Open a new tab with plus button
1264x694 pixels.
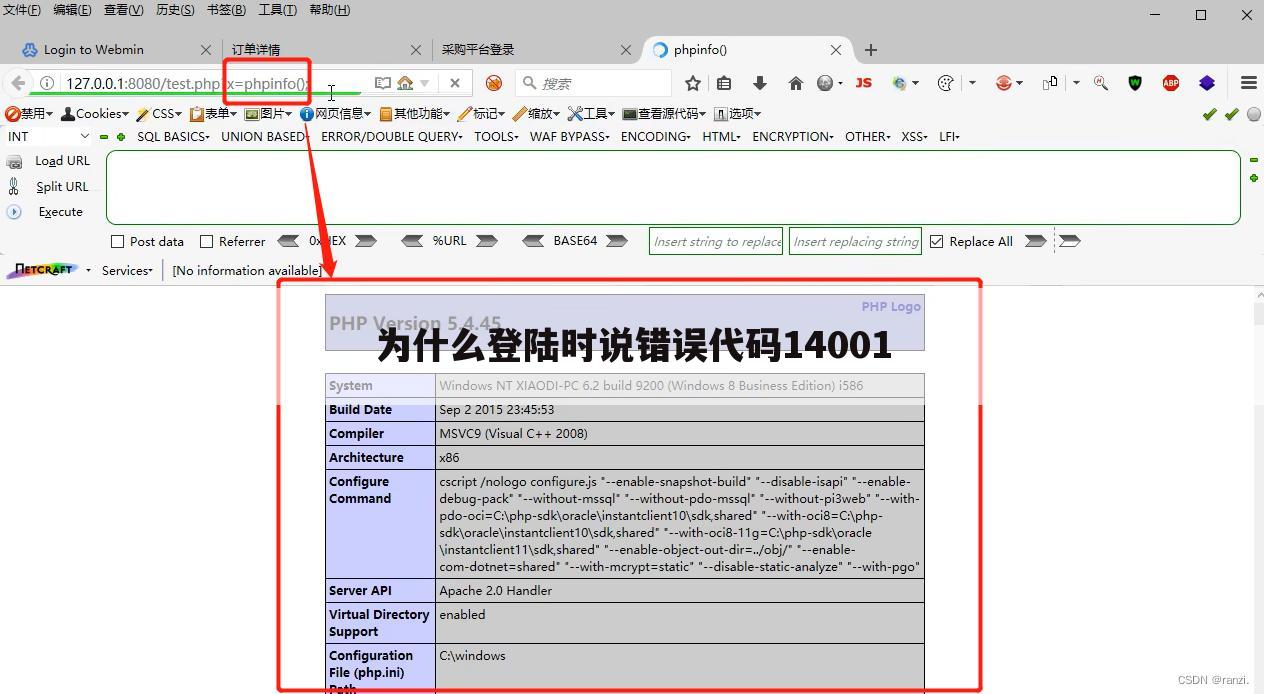pos(871,49)
